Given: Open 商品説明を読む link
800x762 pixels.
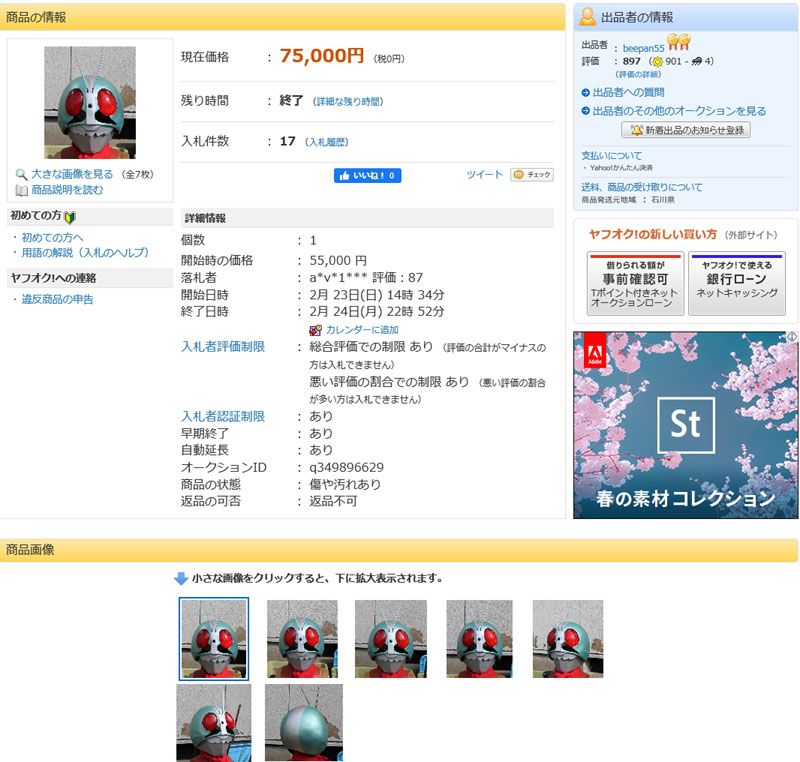Looking at the screenshot, I should (67, 190).
